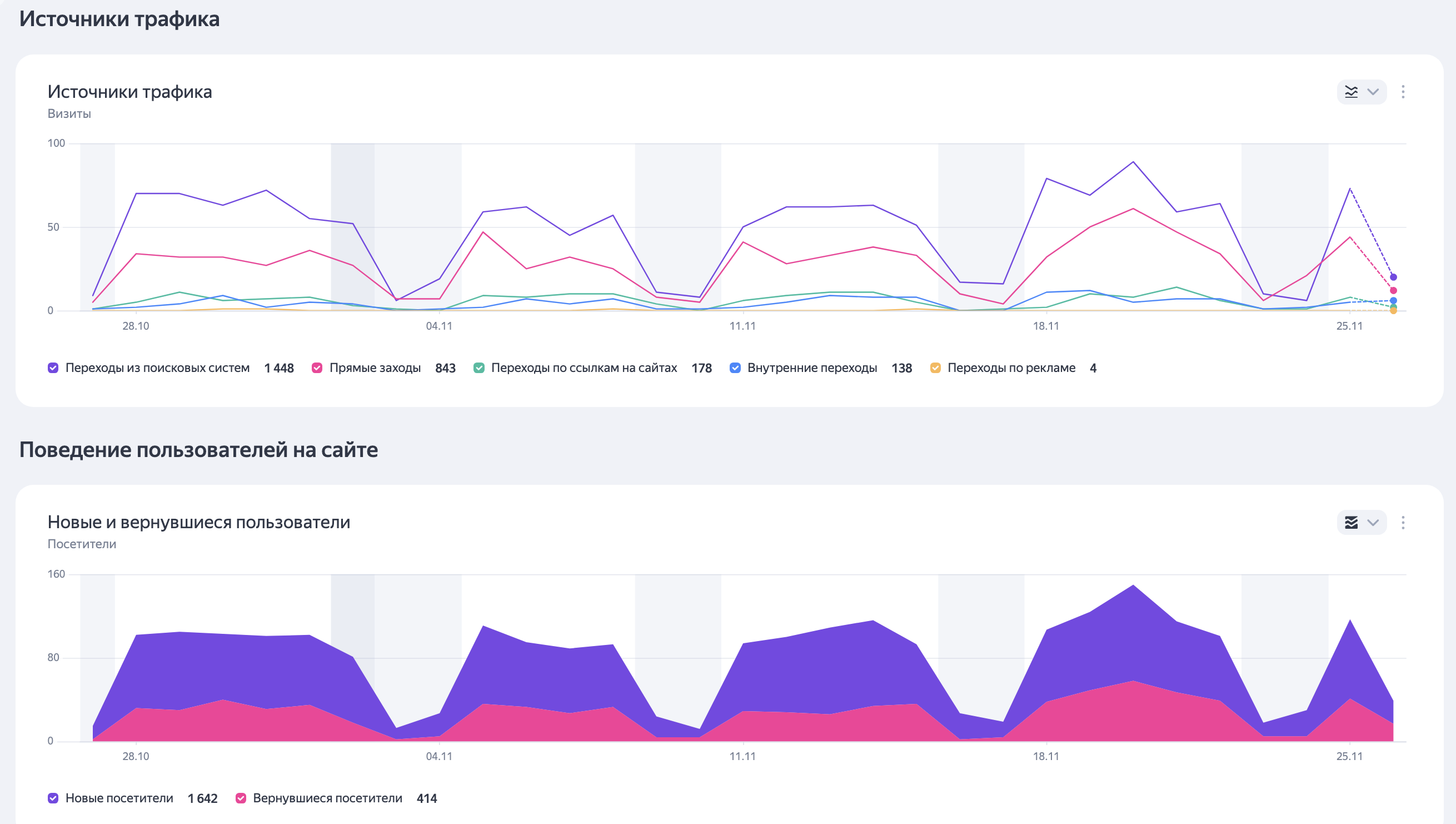Click the Источники трафика widget title
The image size is (1456, 824).
[129, 92]
